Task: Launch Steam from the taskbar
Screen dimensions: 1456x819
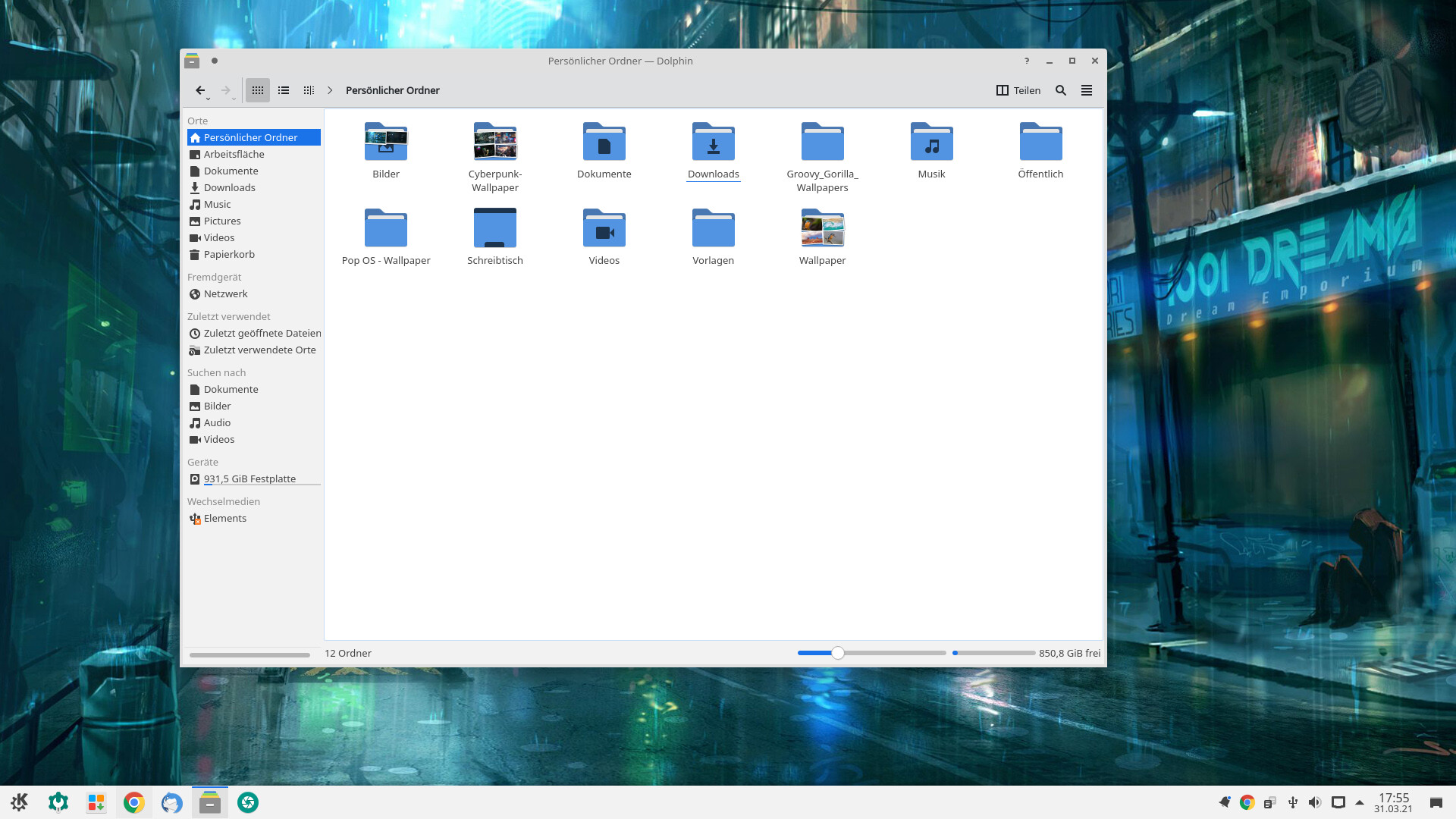Action: click(247, 802)
